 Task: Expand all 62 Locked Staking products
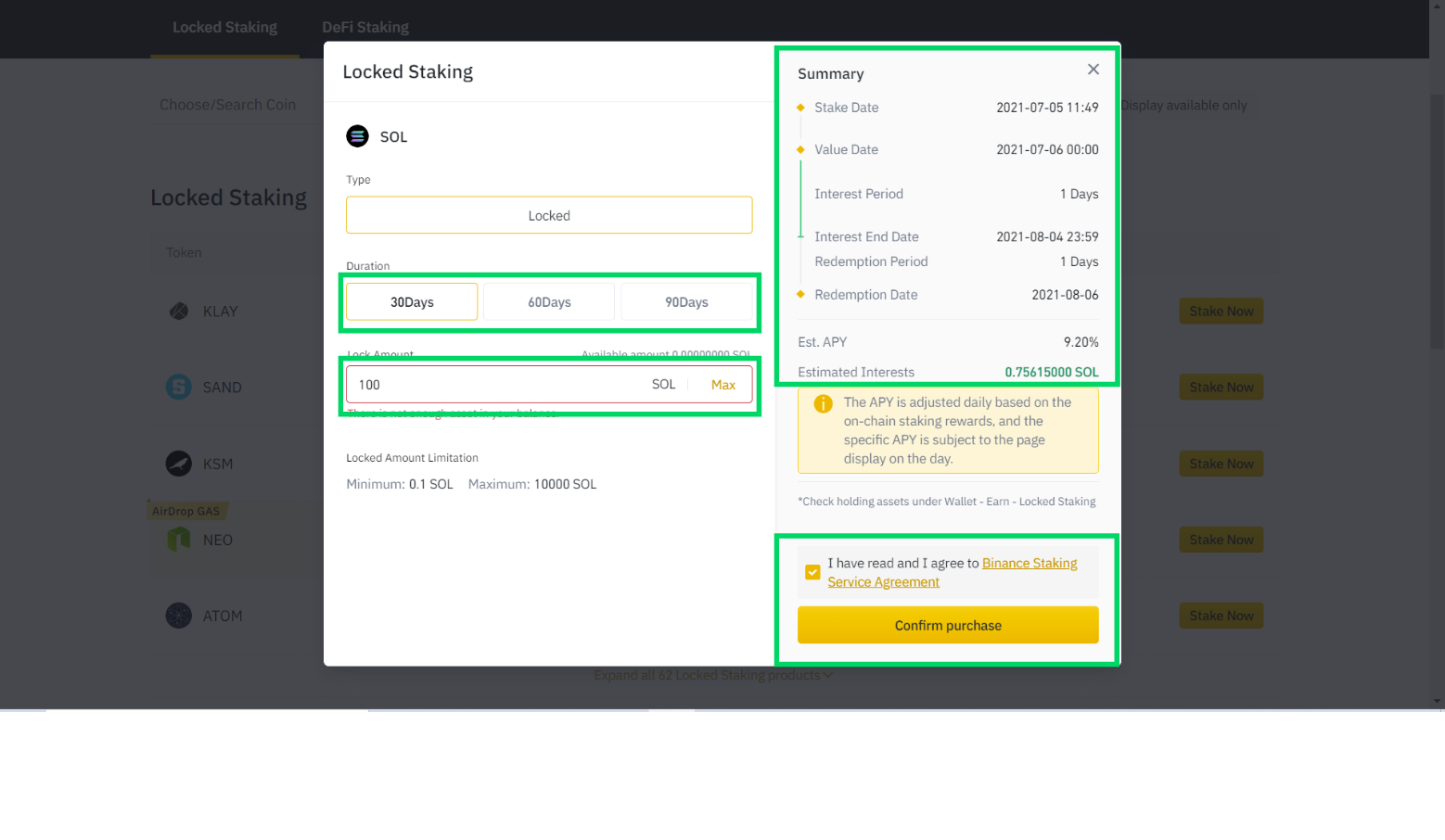click(x=712, y=675)
